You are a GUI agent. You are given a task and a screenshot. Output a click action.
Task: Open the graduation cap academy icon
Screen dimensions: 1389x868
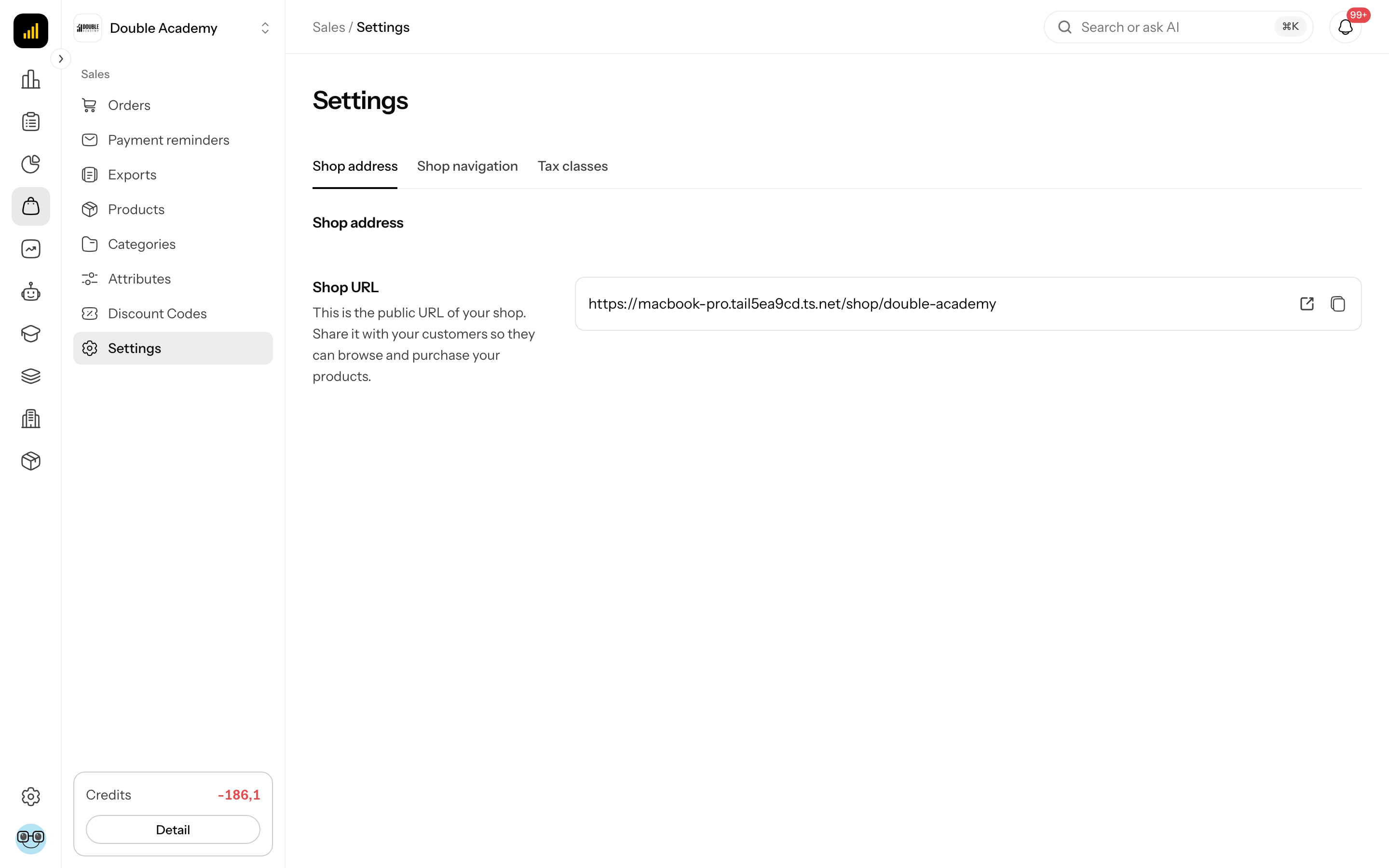pyautogui.click(x=30, y=334)
